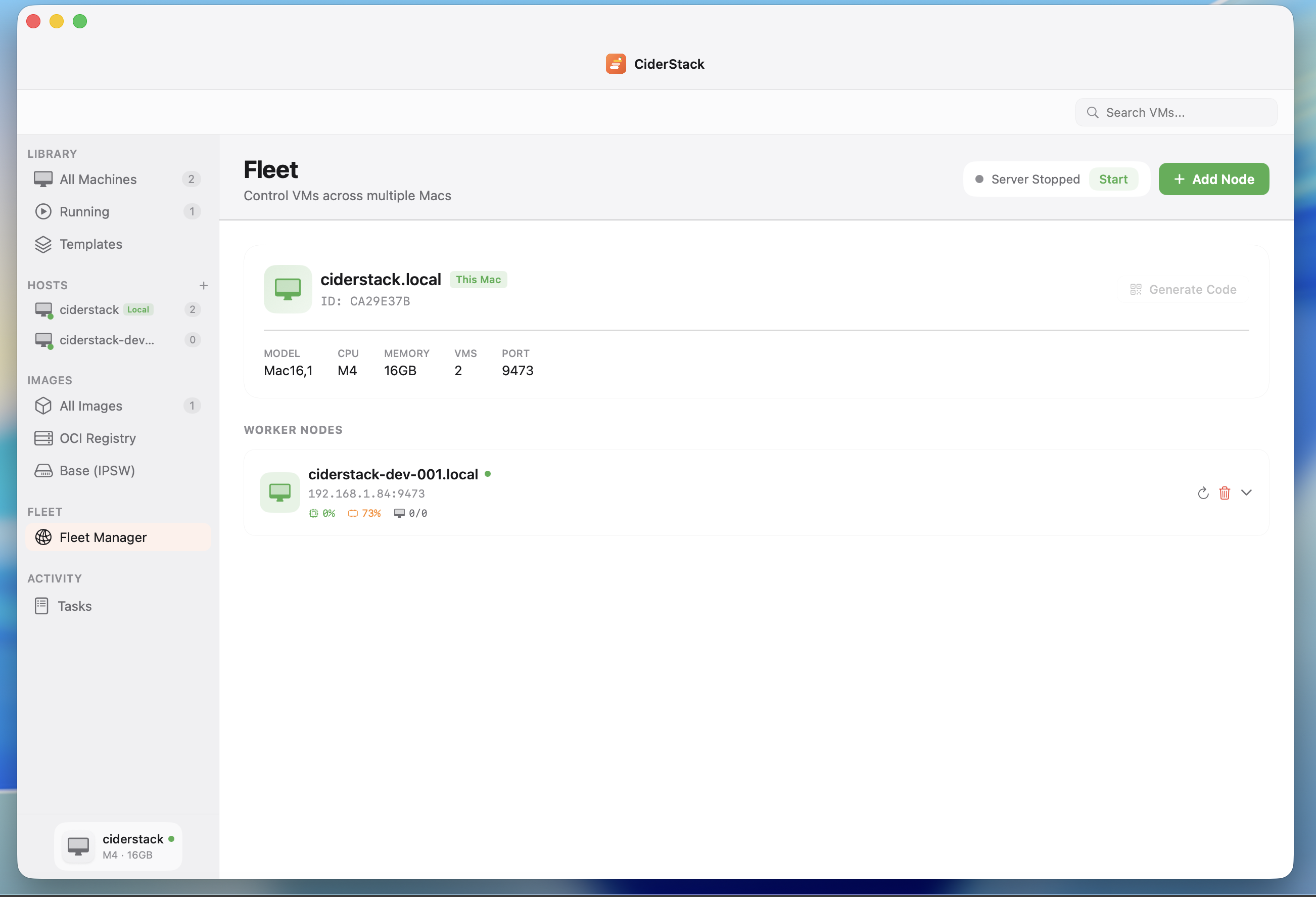
Task: Open Base (IPSW) images
Action: coord(97,470)
